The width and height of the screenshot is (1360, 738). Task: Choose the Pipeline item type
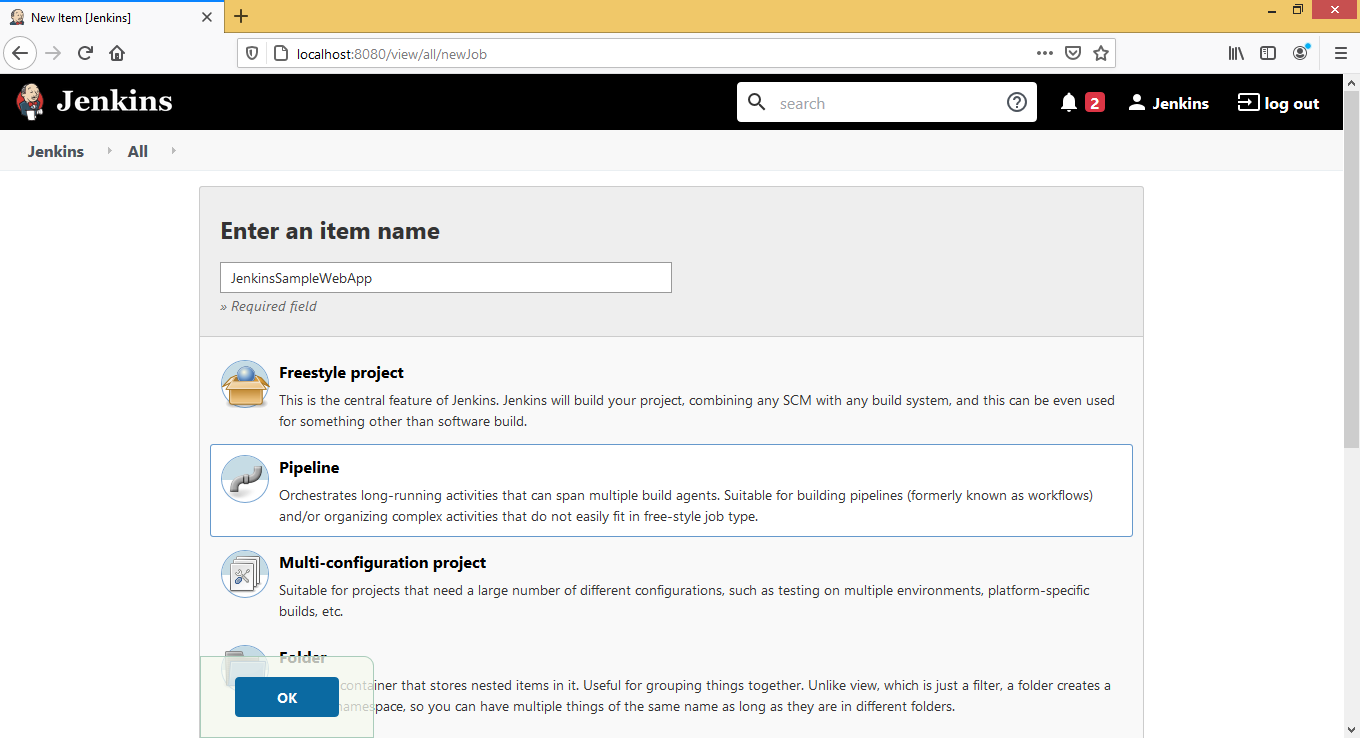(x=671, y=490)
